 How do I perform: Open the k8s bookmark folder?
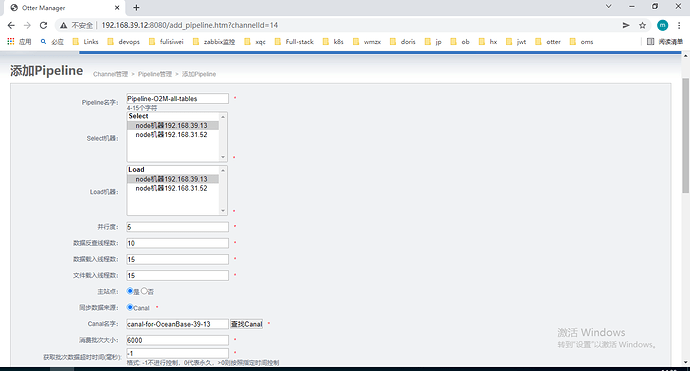click(x=333, y=42)
